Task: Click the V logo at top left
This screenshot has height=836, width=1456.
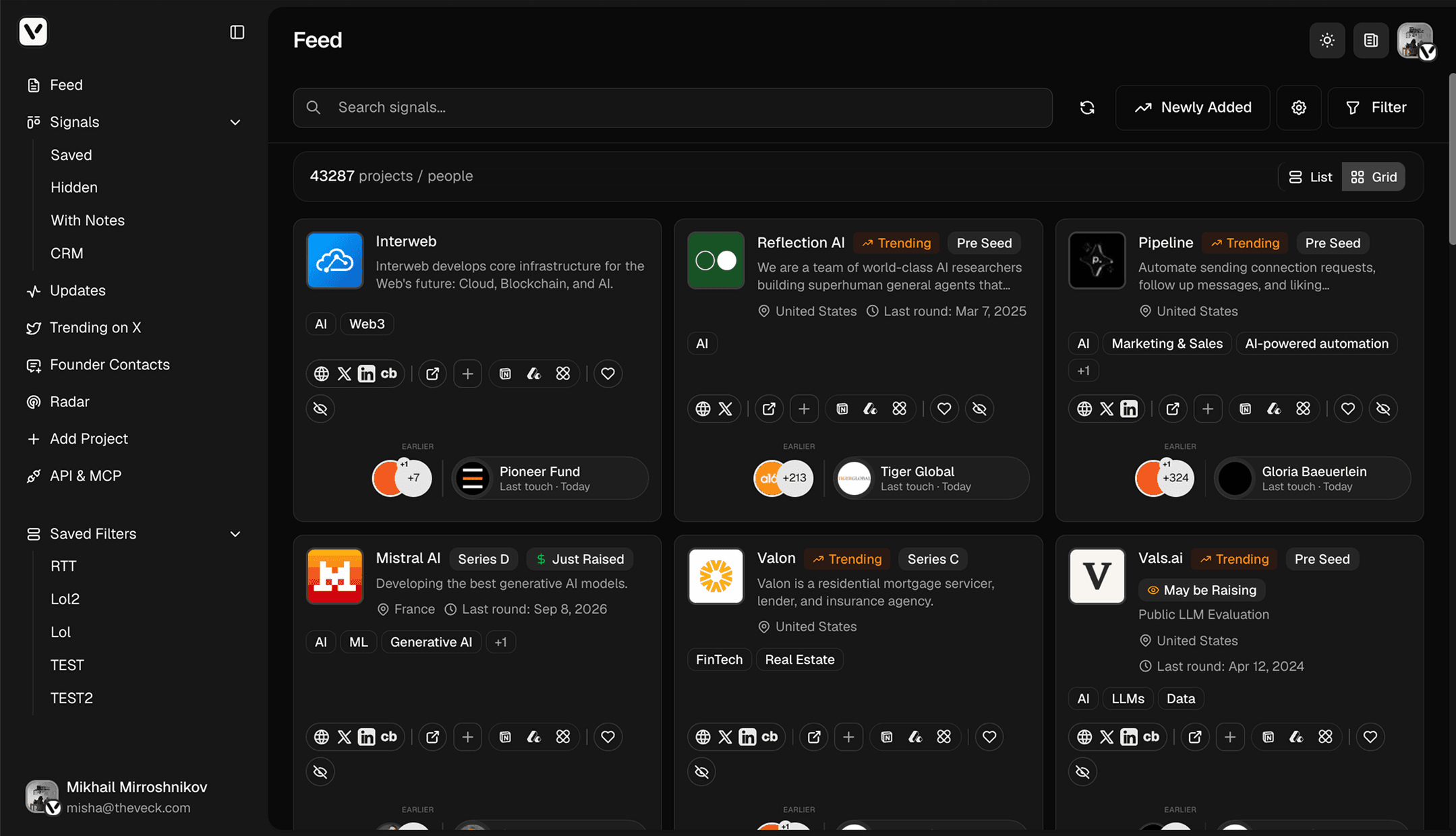Action: pos(33,32)
